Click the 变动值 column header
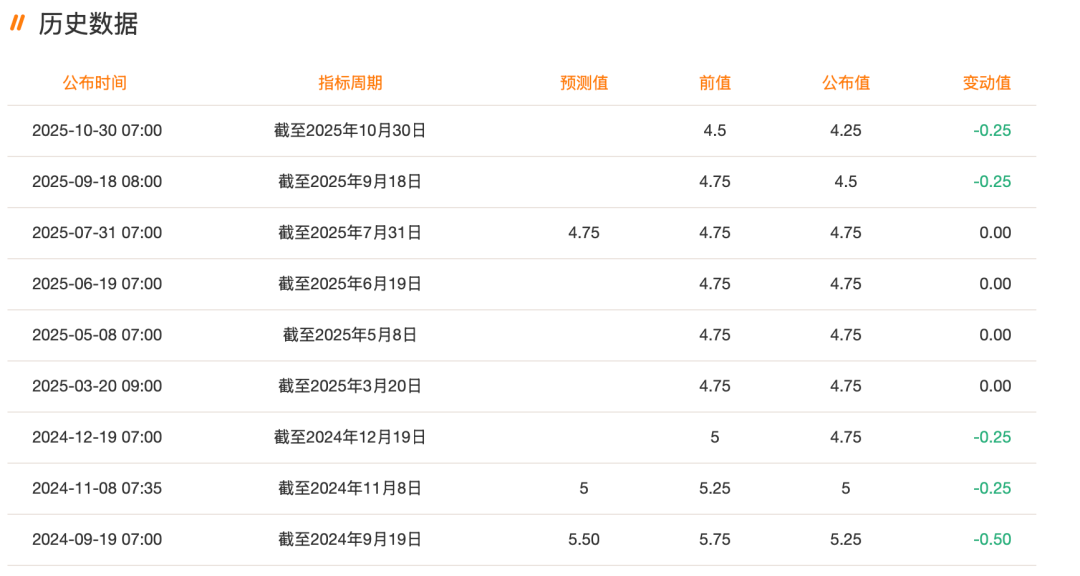Image resolution: width=1080 pixels, height=576 pixels. pyautogui.click(x=987, y=83)
